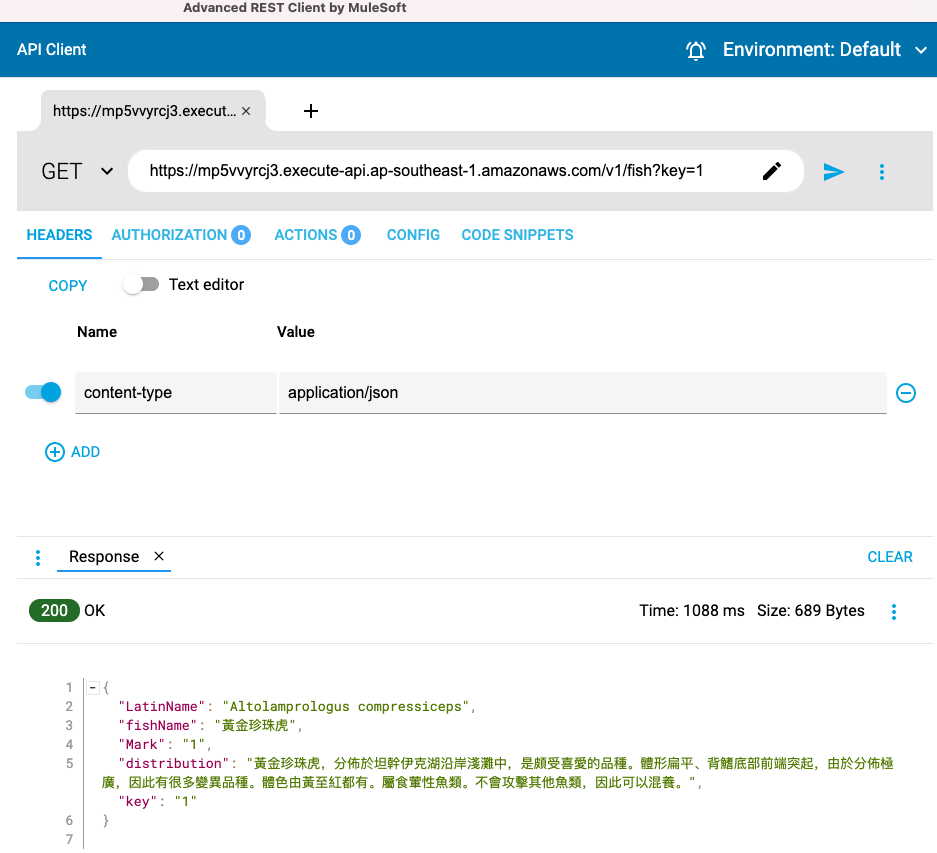Screen dimensions: 937x853
Task: Click the "Mark" key in response
Action: 142,745
